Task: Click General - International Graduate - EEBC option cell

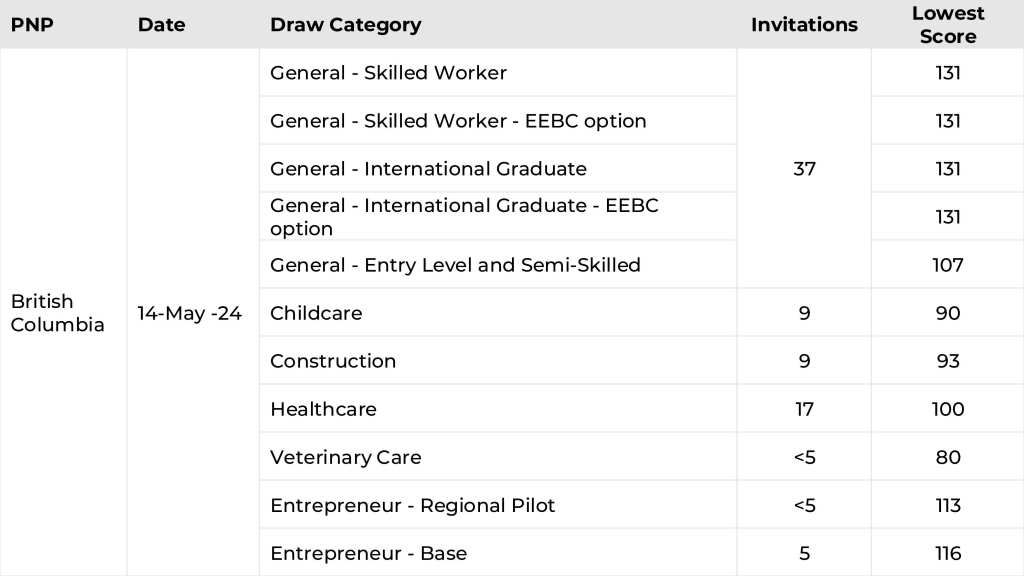Action: [464, 217]
